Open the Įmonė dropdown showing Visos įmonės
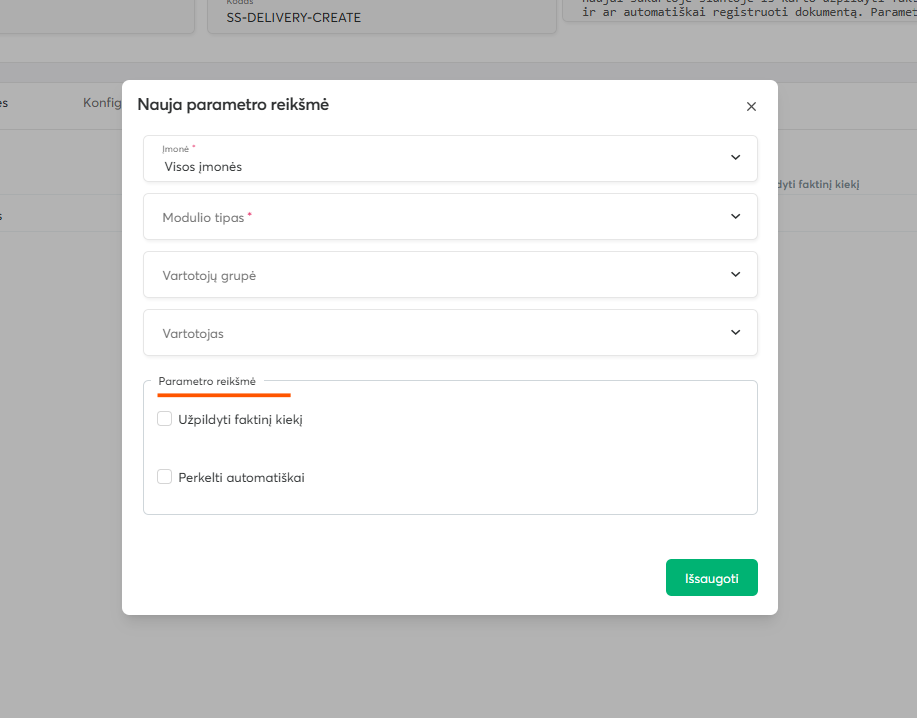This screenshot has width=917, height=718. tap(440, 159)
